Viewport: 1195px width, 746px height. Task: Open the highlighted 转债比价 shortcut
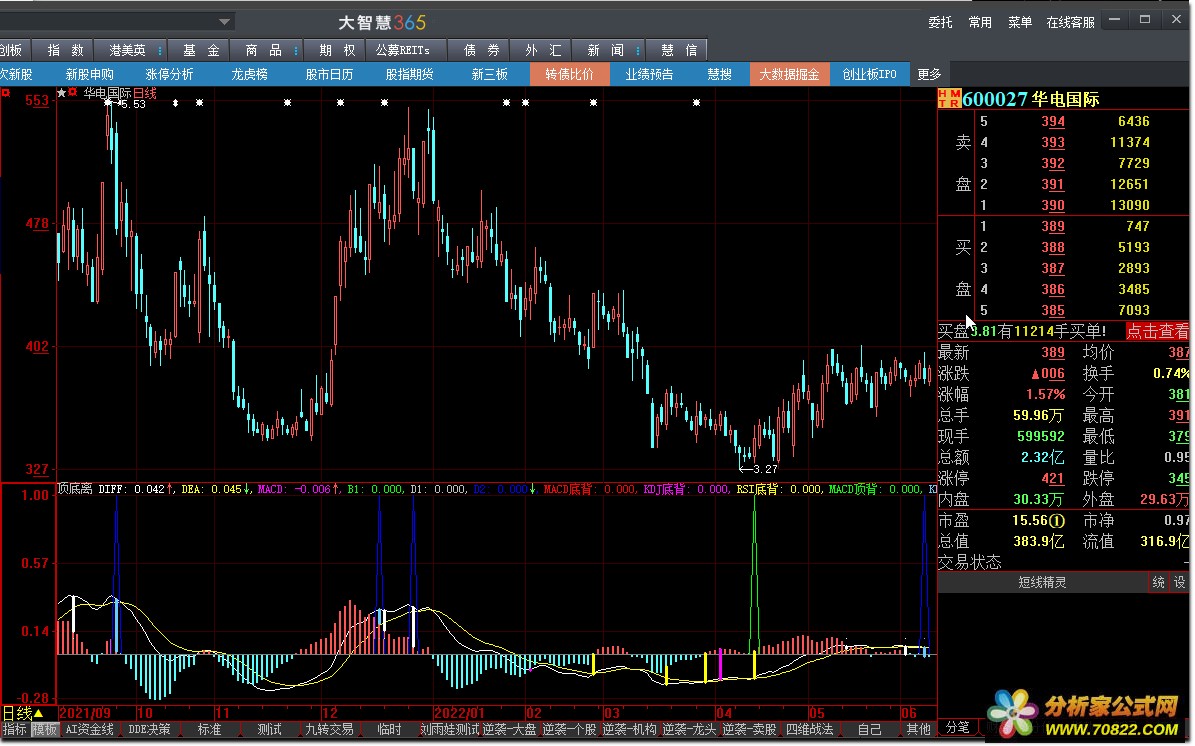(569, 74)
